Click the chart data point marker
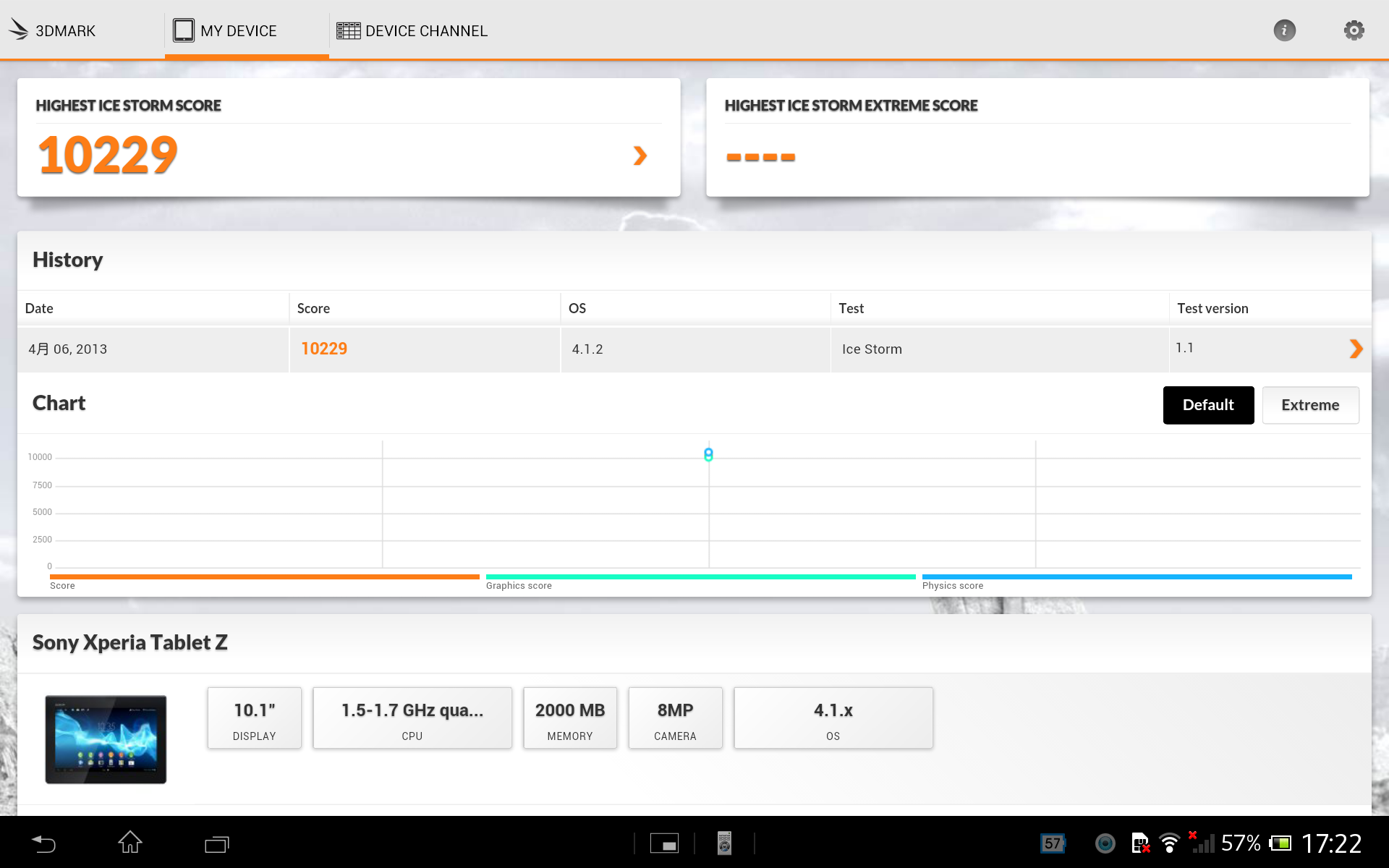This screenshot has height=868, width=1389. point(708,454)
